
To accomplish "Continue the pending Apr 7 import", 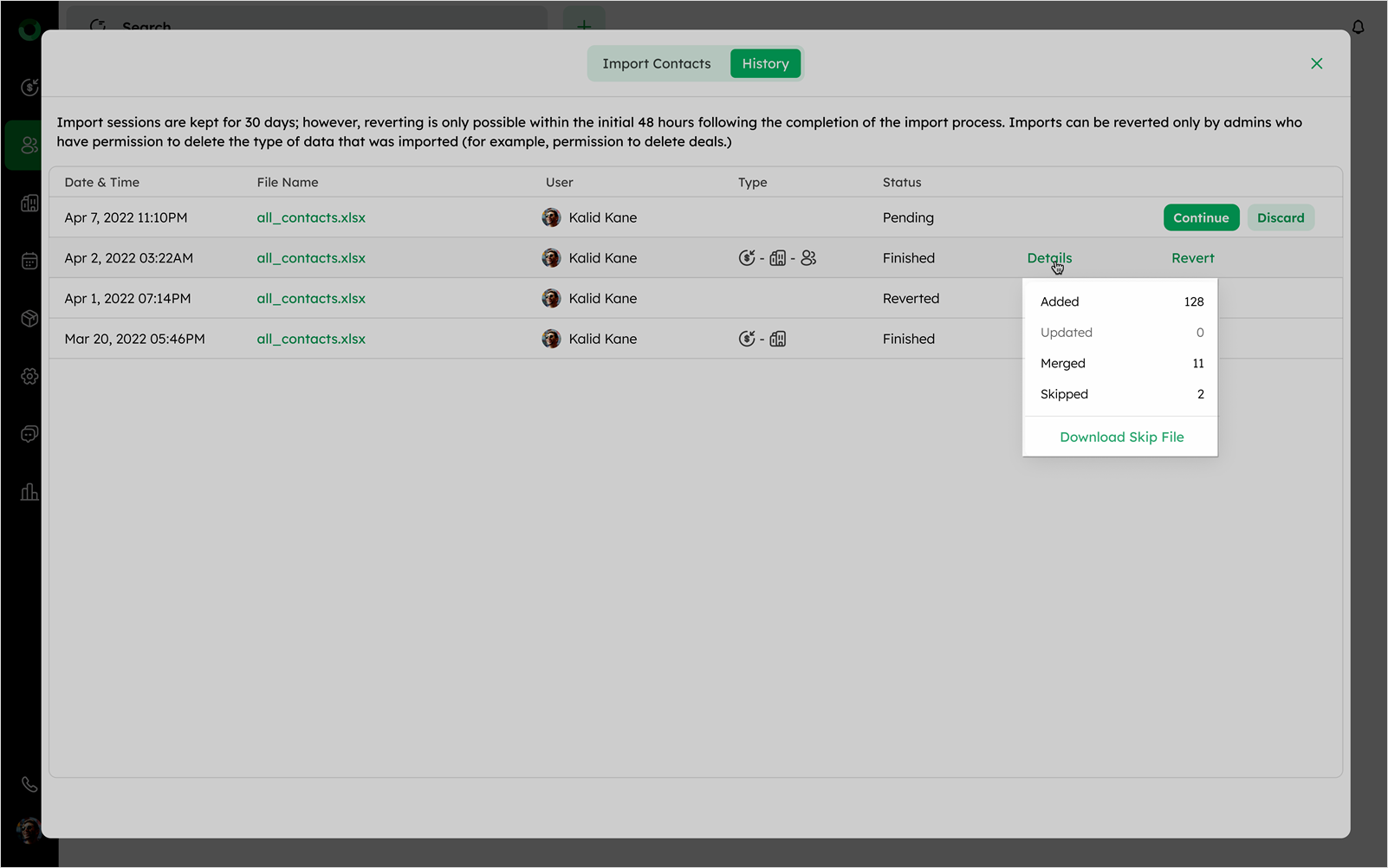I will coord(1200,218).
